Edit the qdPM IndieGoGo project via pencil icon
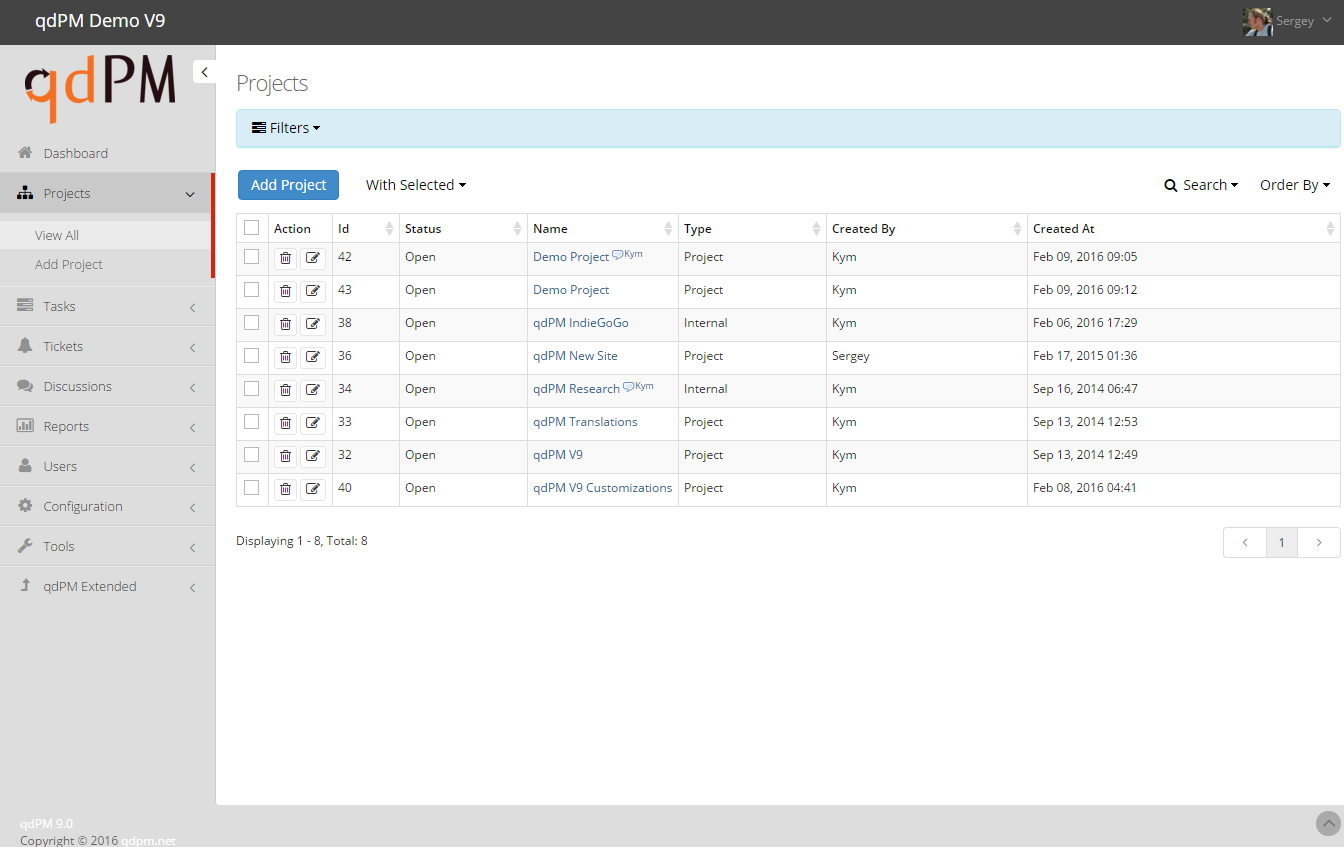 click(x=313, y=324)
